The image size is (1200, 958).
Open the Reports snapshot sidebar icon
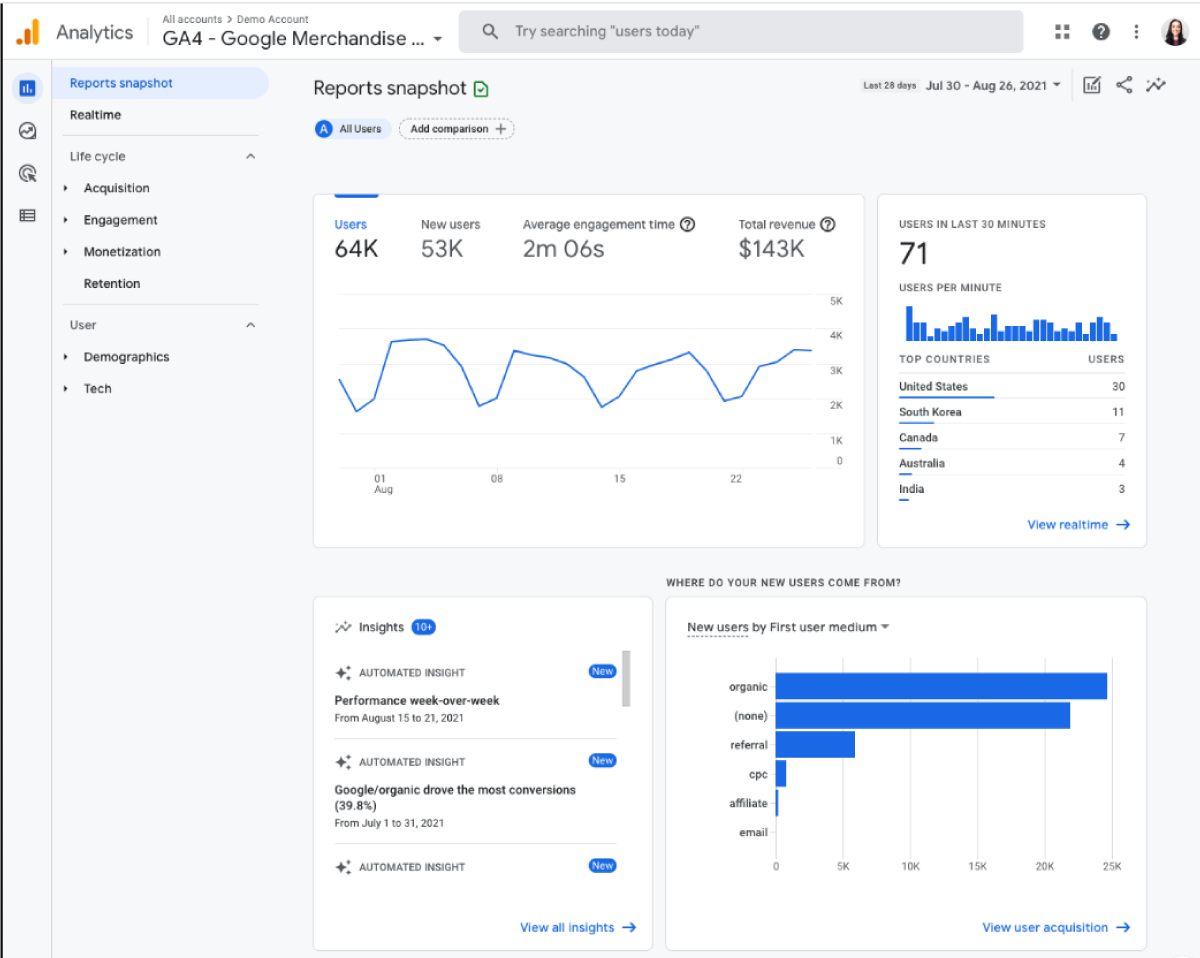click(x=27, y=88)
